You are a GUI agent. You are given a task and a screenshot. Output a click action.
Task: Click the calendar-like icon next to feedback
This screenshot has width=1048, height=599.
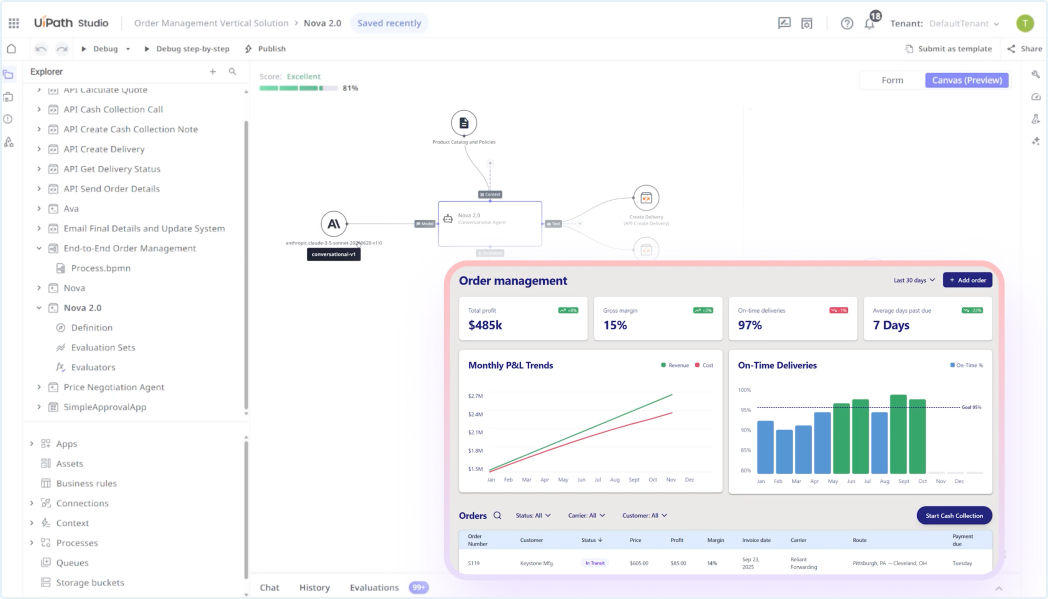(x=807, y=23)
